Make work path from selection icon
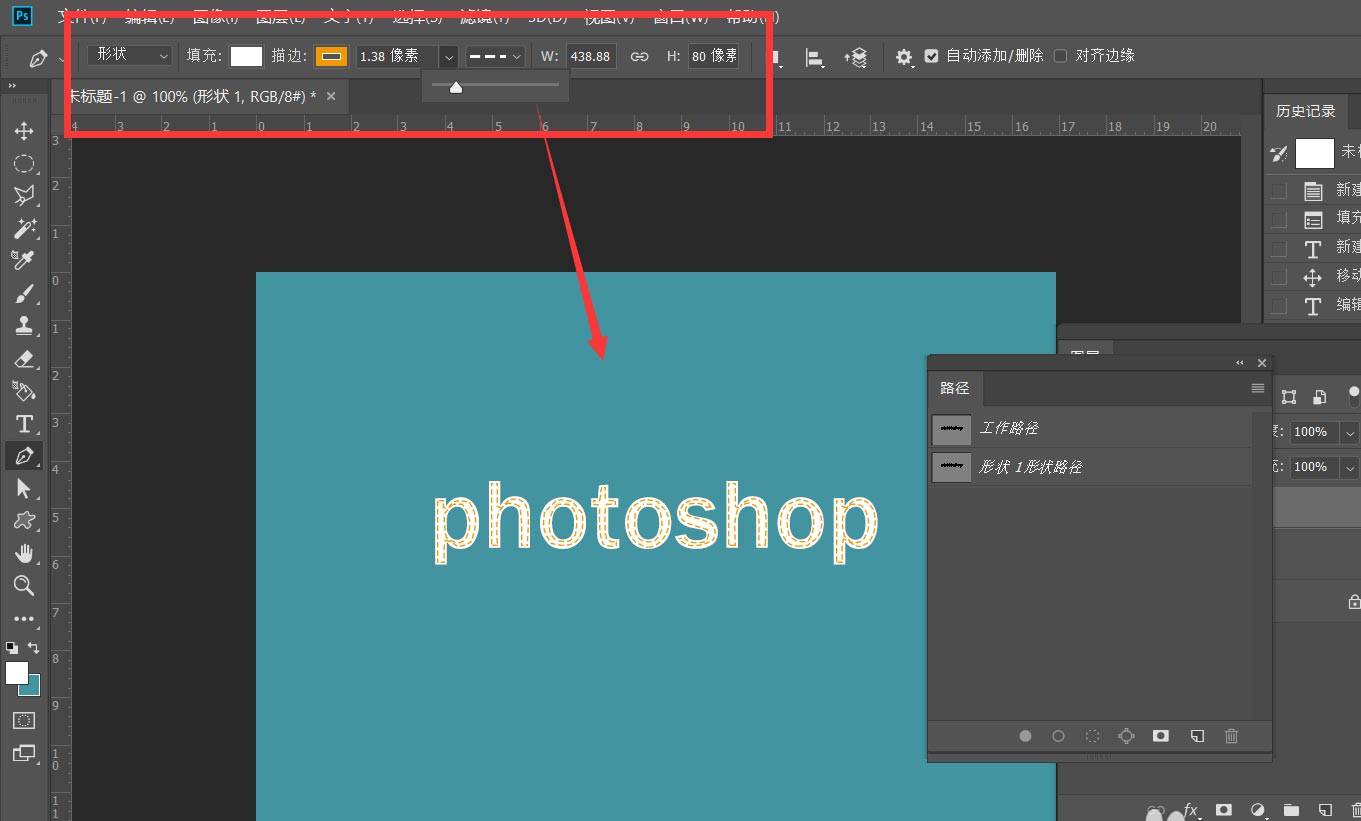Screen dimensions: 1361x821 click(1126, 736)
